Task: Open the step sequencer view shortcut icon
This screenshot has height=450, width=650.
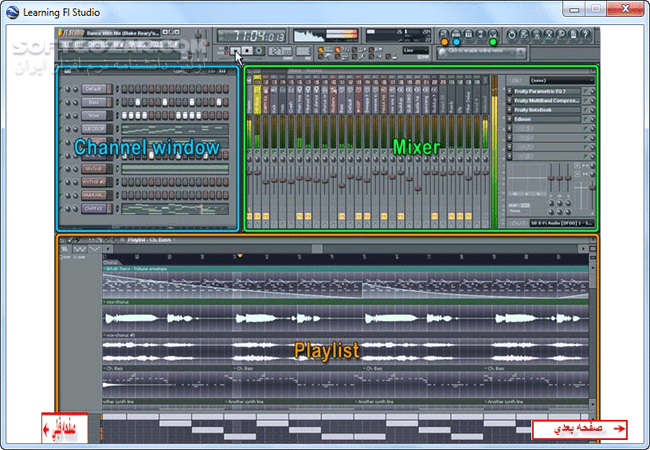Action: pyautogui.click(x=456, y=34)
